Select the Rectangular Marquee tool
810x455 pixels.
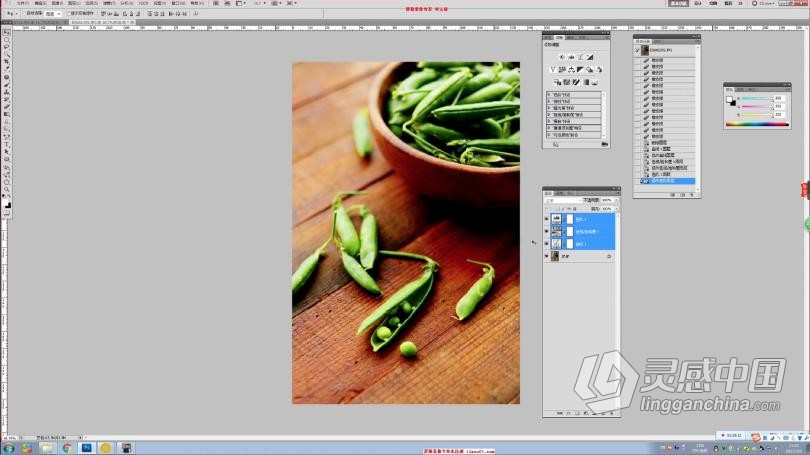tap(7, 39)
